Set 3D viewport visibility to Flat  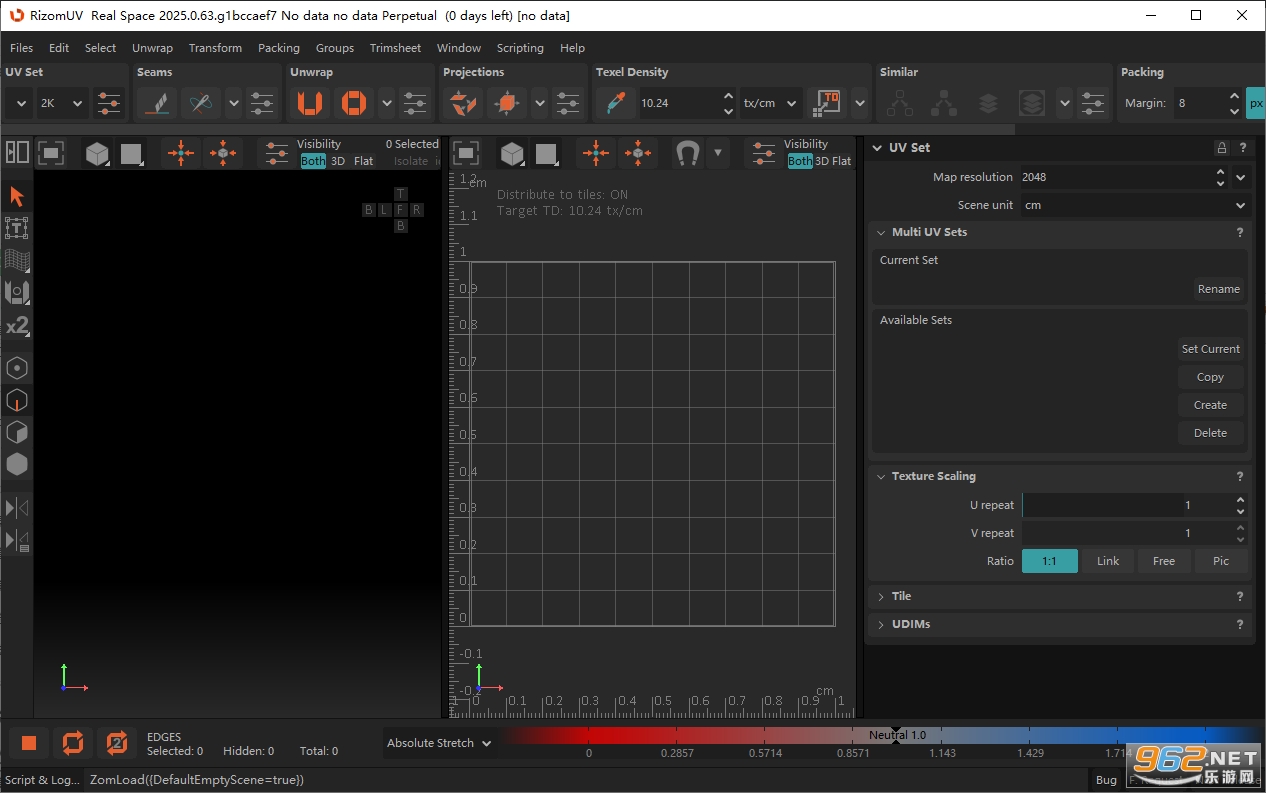(x=364, y=161)
